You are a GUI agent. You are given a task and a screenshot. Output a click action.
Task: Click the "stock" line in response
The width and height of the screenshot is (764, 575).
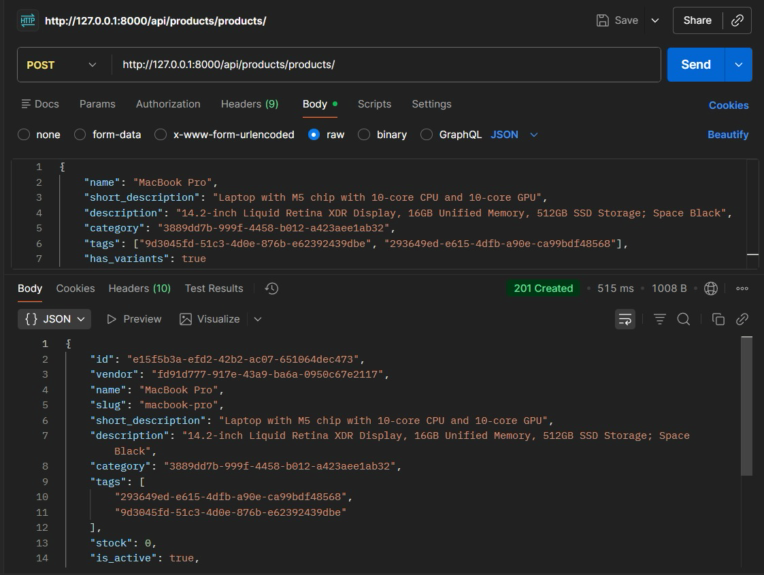click(x=123, y=543)
